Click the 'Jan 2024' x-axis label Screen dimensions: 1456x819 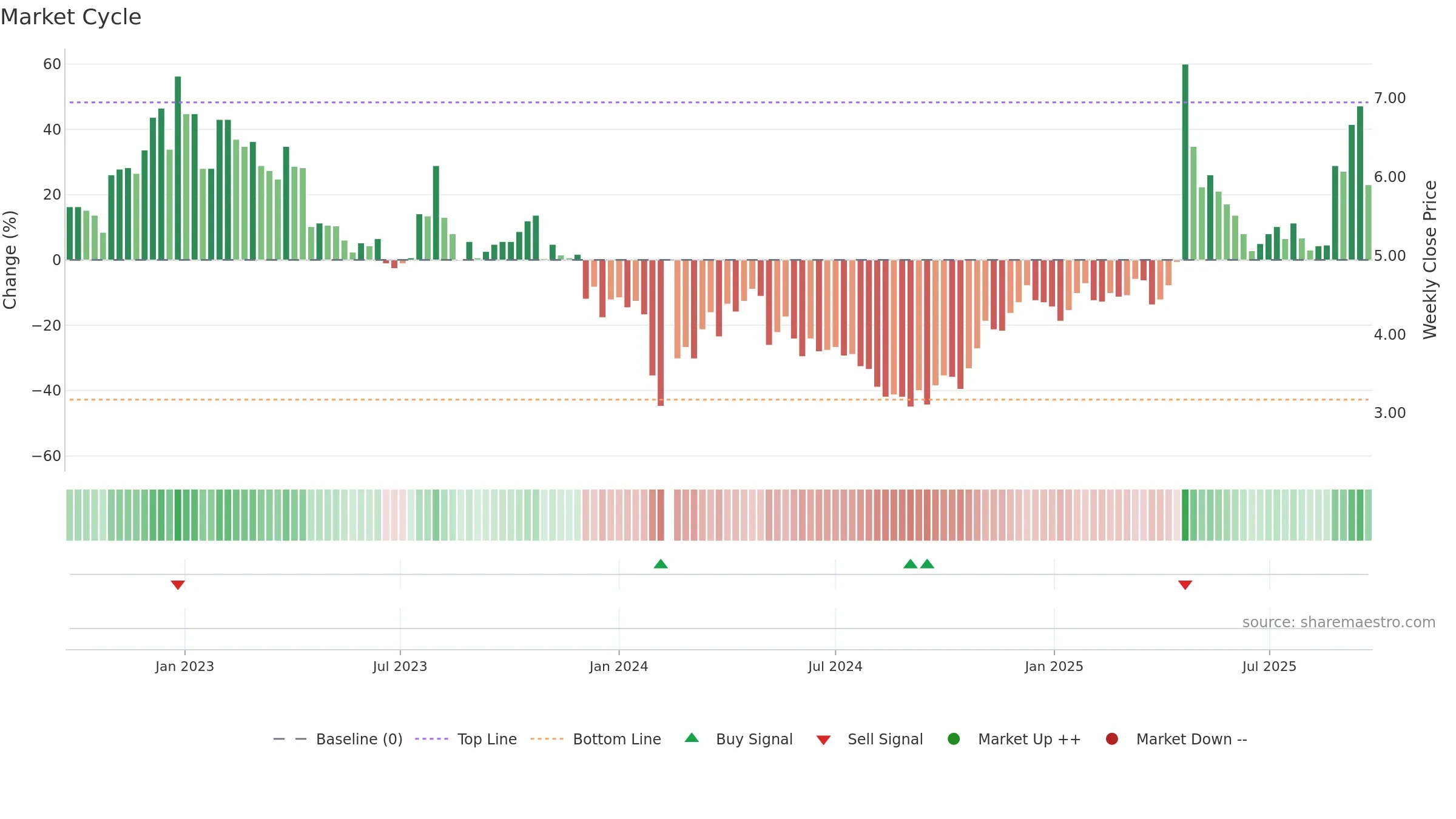[619, 667]
